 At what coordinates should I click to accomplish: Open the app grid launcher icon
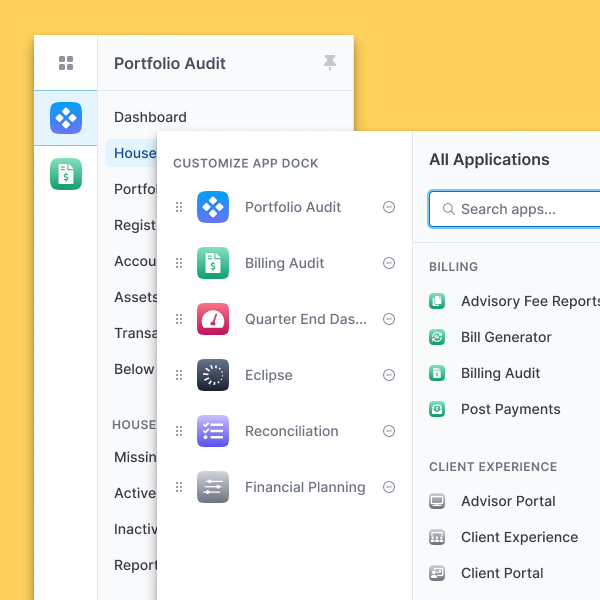click(x=66, y=63)
